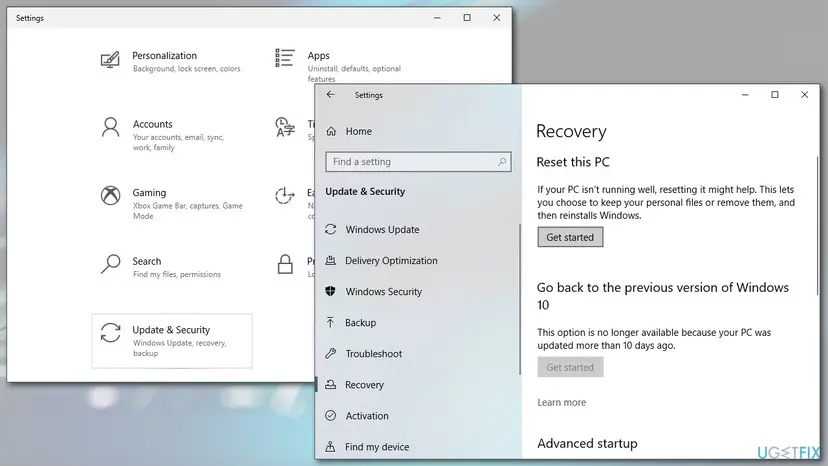Click the Home house icon in sidebar
Screen dimensions: 828x466
point(331,131)
